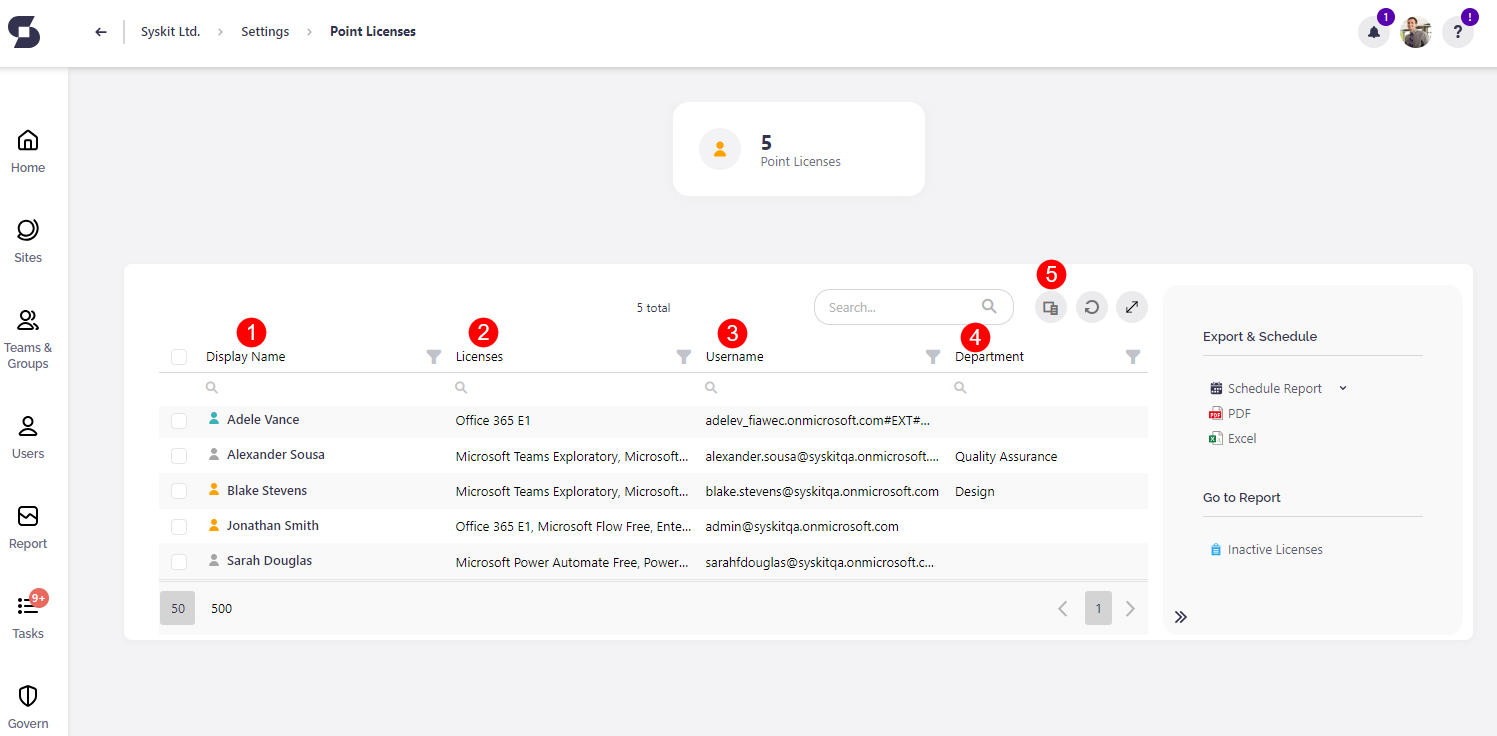Open the Help menu via question mark icon
The height and width of the screenshot is (736, 1497).
pyautogui.click(x=1457, y=32)
